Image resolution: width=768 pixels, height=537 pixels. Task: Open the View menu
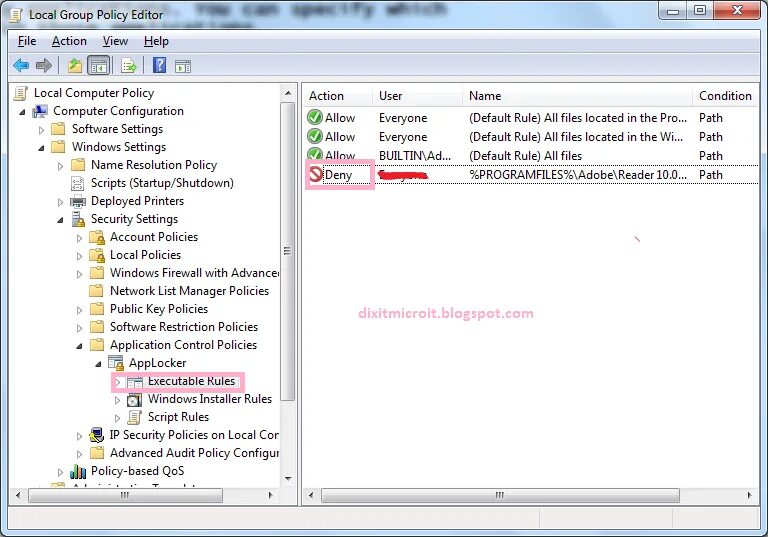tap(115, 41)
